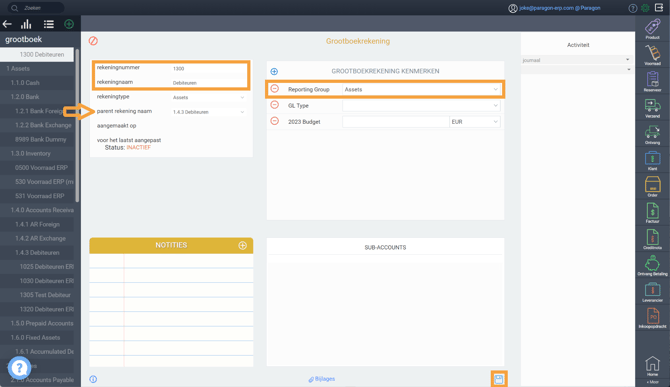Open the Reserveer module icon
Screen dimensions: 670x387
[652, 82]
